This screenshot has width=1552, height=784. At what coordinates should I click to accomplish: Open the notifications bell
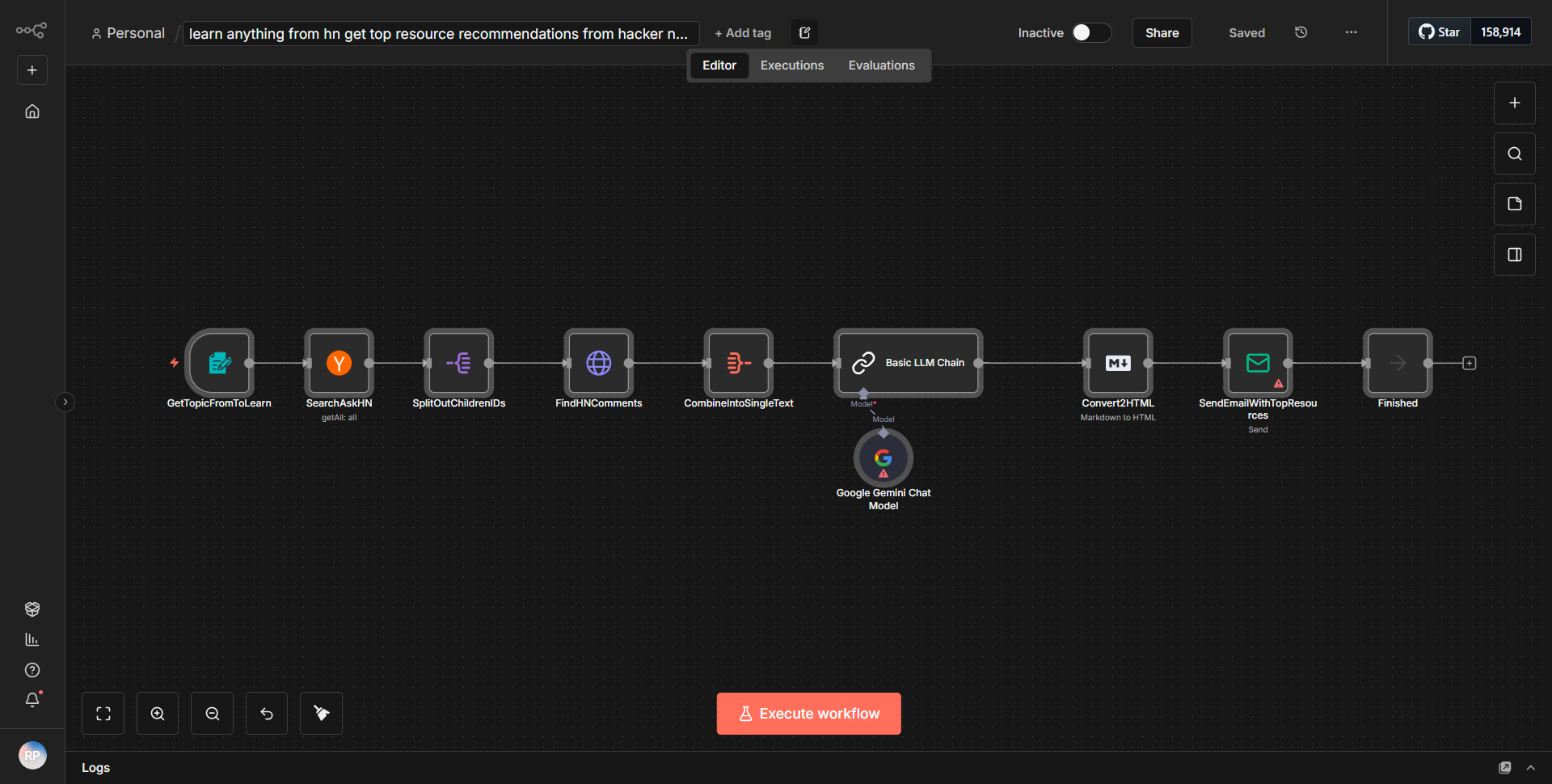pos(32,700)
